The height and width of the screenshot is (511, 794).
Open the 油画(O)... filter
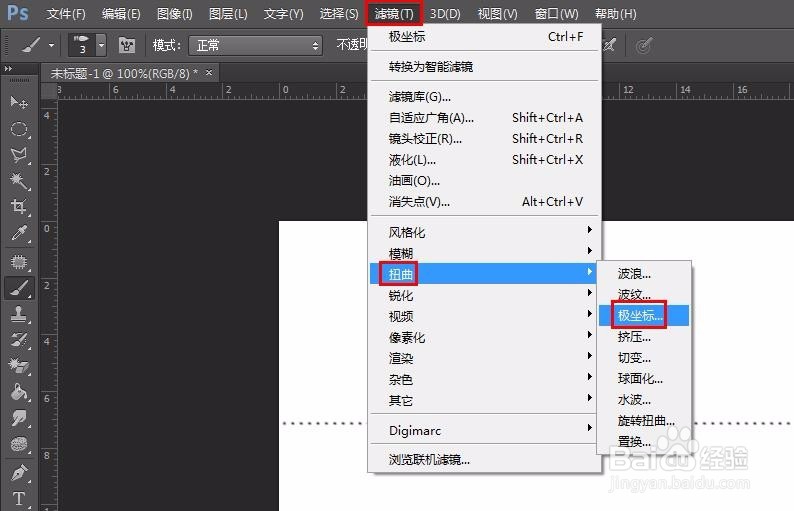[485, 181]
